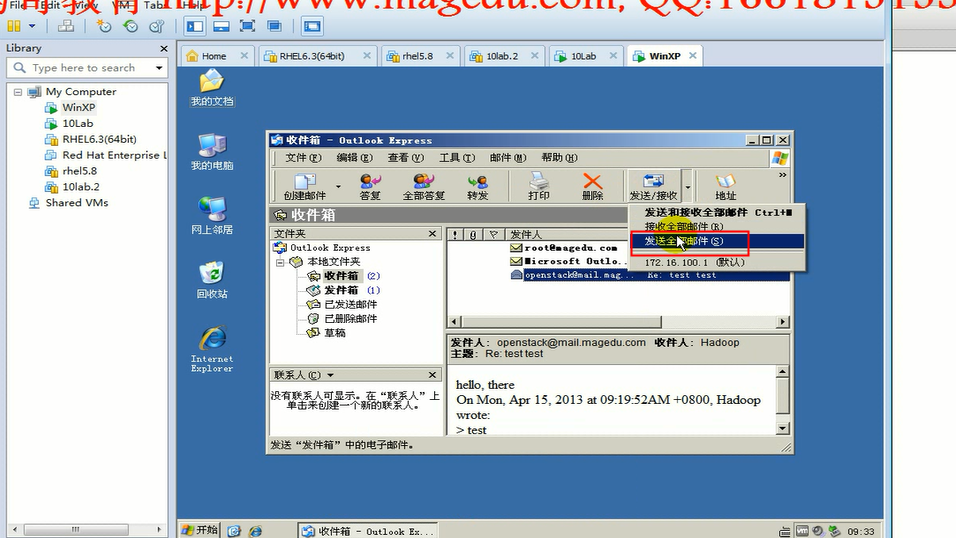Enter full screen mode

click(248, 26)
